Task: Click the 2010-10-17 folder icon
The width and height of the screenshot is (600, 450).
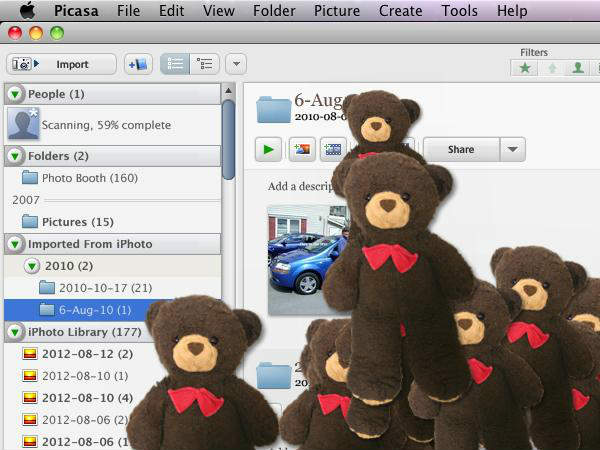Action: coord(47,287)
